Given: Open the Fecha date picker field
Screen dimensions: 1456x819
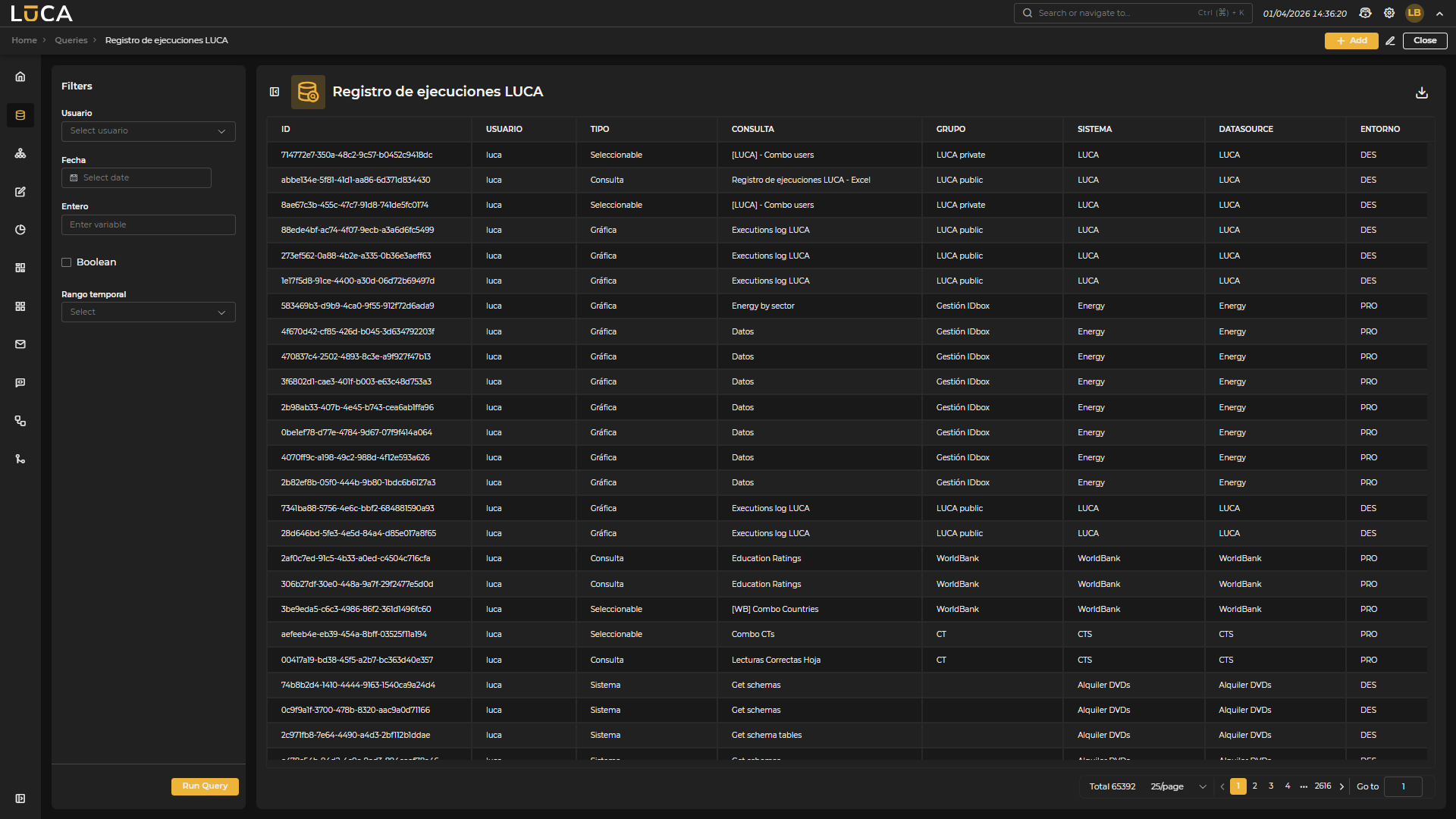Looking at the screenshot, I should click(x=136, y=178).
